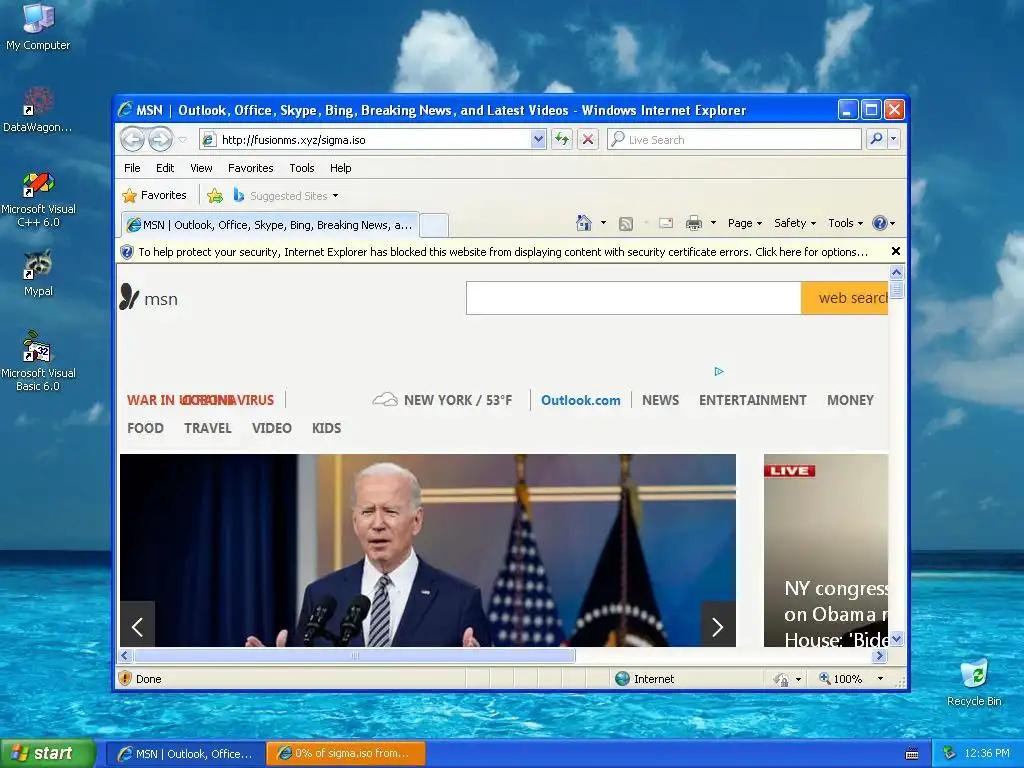Click the AdChoices triangle icon
The height and width of the screenshot is (768, 1024).
719,372
